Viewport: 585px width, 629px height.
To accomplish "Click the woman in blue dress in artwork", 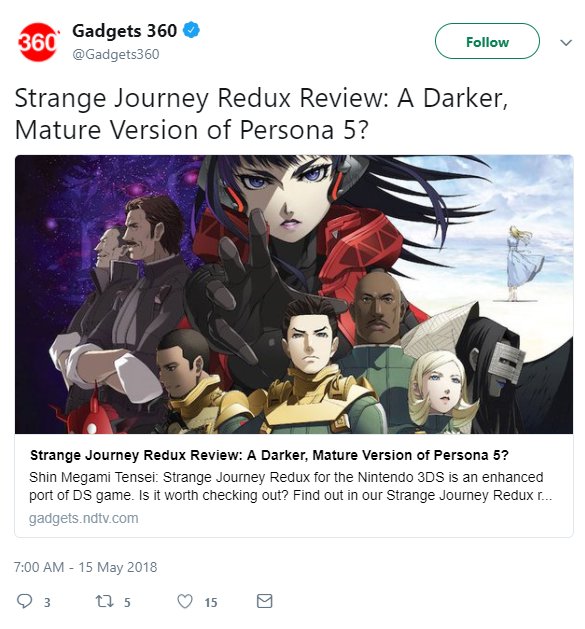I will (521, 263).
